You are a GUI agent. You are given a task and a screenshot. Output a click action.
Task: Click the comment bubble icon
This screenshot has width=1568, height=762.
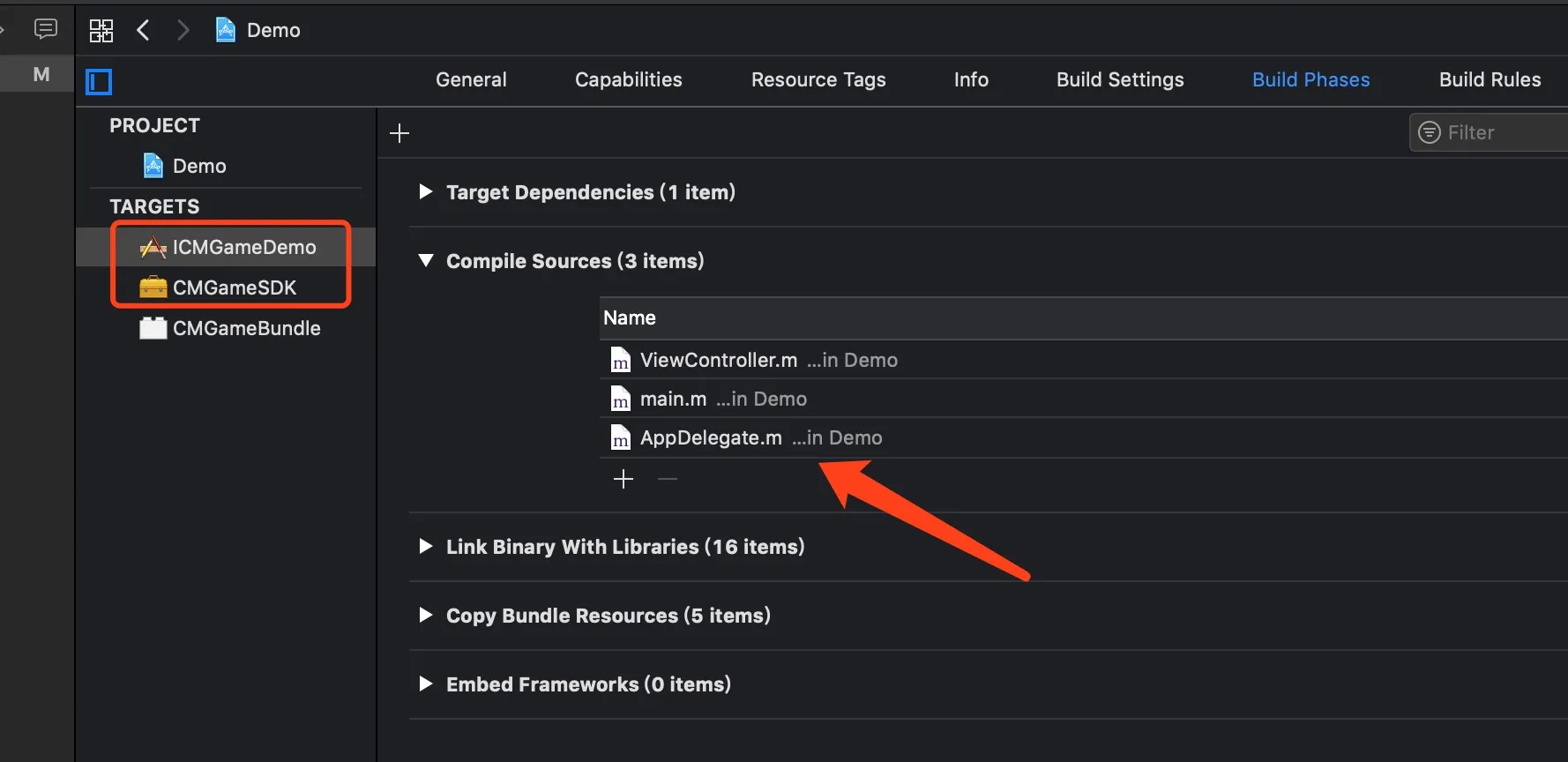pyautogui.click(x=46, y=29)
